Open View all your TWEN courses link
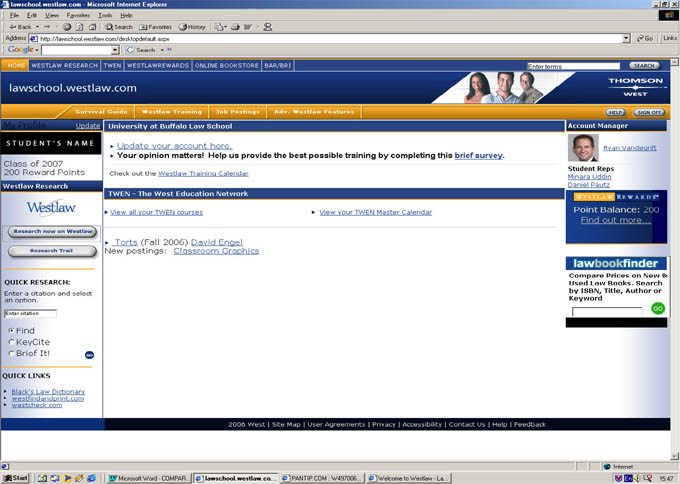Screen dimensions: 680x484 pos(156,213)
